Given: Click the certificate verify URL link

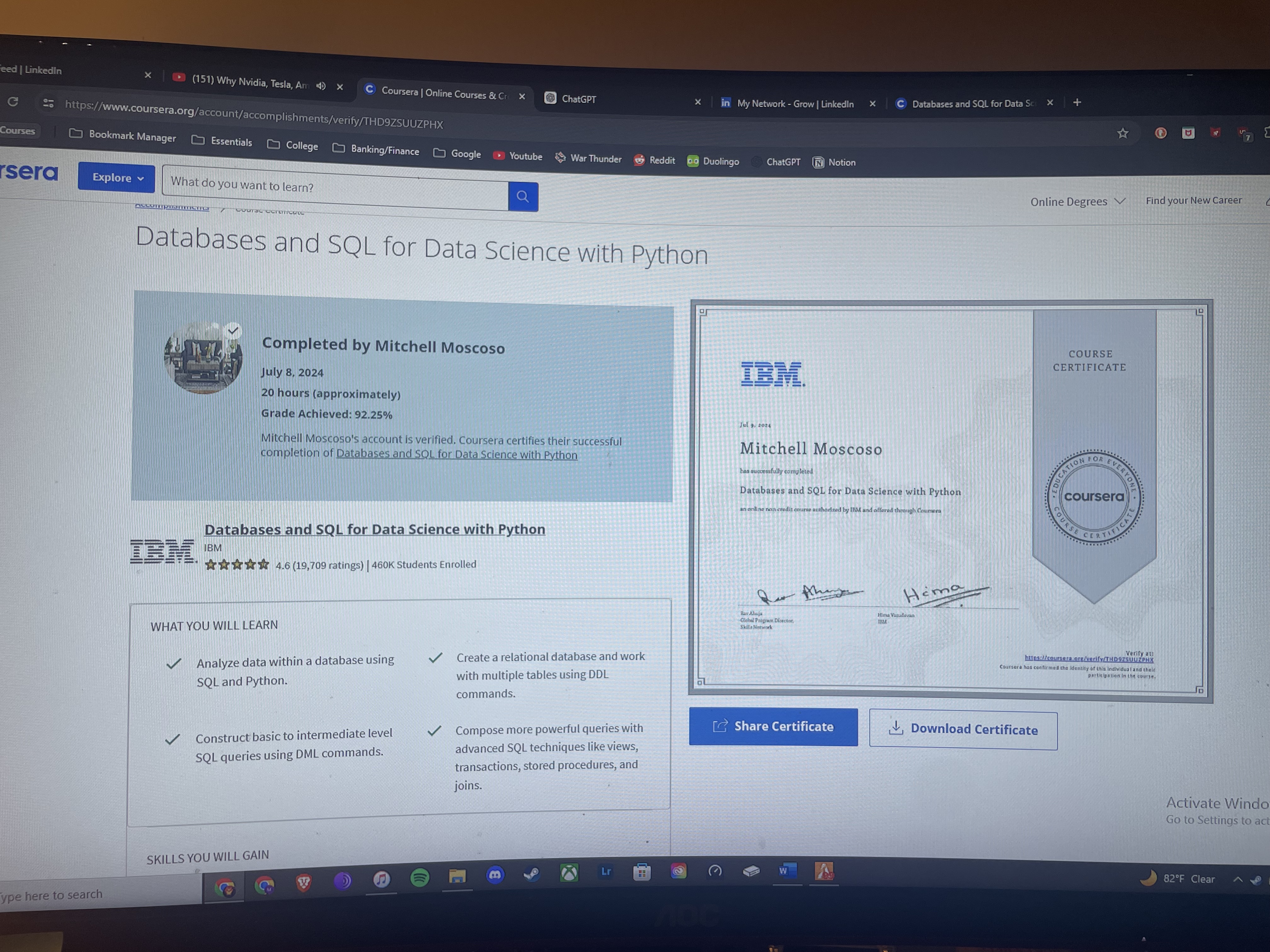Looking at the screenshot, I should pos(1089,659).
